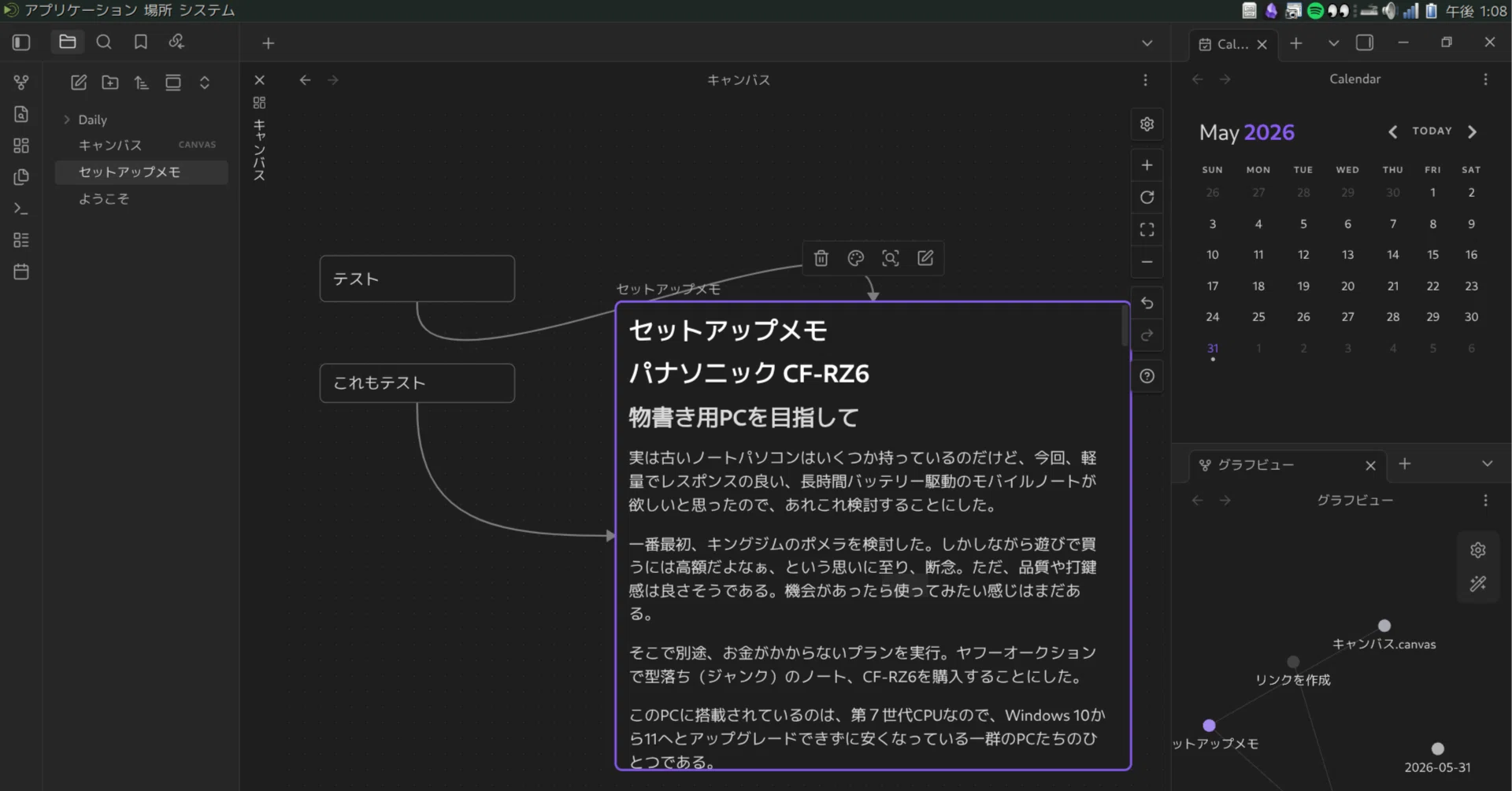
Task: Open the file explorer folder tab
Action: click(68, 42)
